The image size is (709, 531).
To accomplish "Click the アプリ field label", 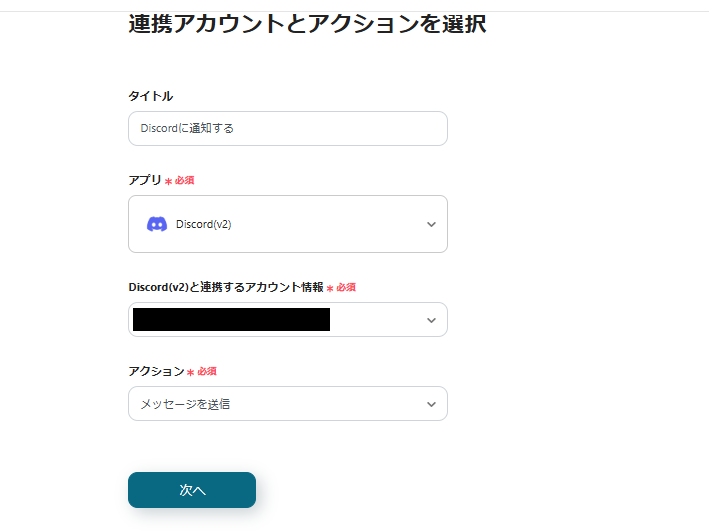I will [x=144, y=180].
